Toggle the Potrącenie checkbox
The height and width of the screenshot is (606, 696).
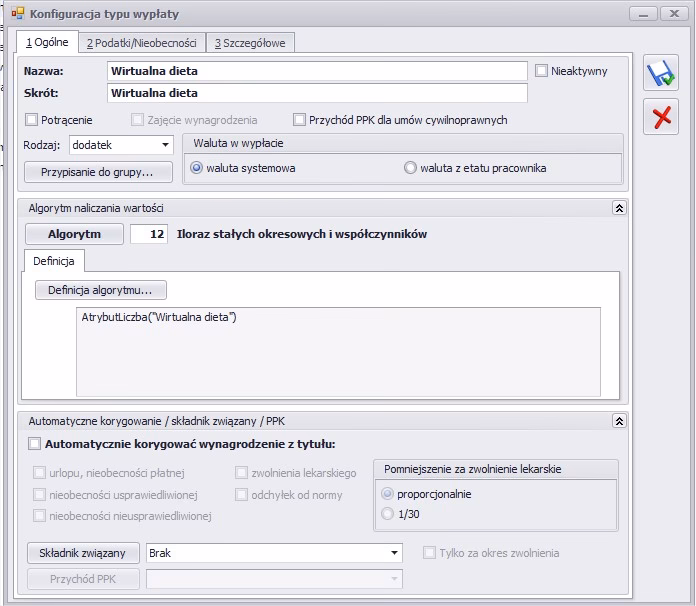coord(33,120)
